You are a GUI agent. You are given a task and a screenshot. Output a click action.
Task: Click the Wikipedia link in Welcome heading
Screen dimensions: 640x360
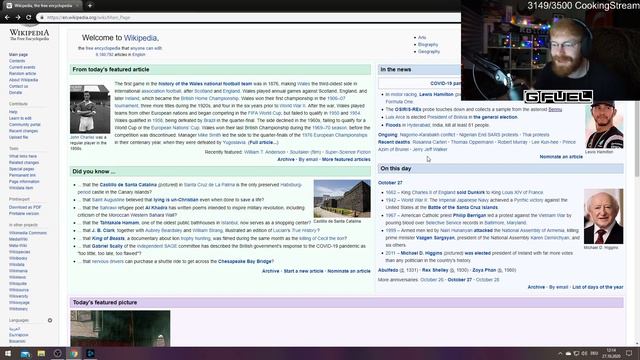(x=140, y=38)
